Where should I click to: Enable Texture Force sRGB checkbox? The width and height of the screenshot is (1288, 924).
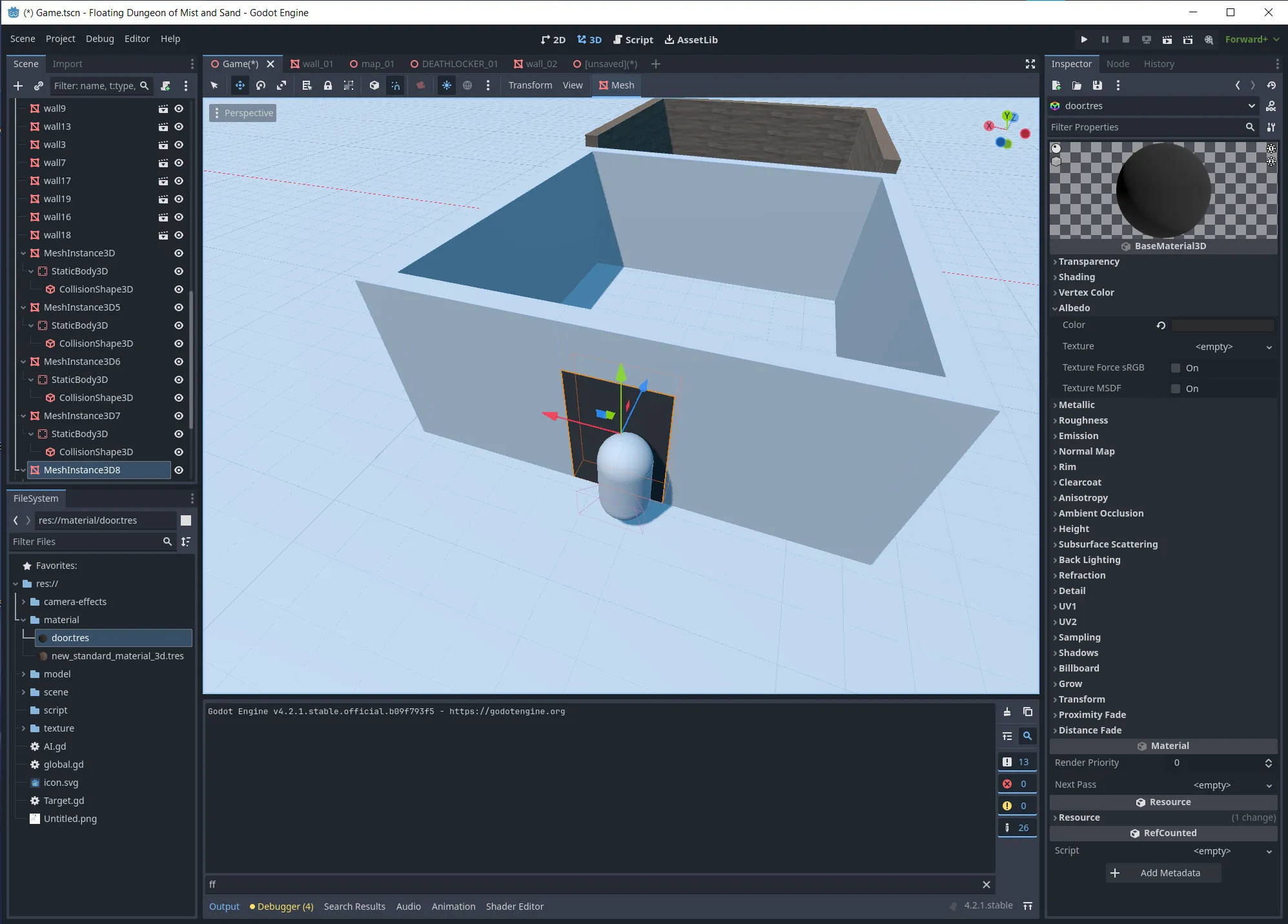[x=1176, y=368]
